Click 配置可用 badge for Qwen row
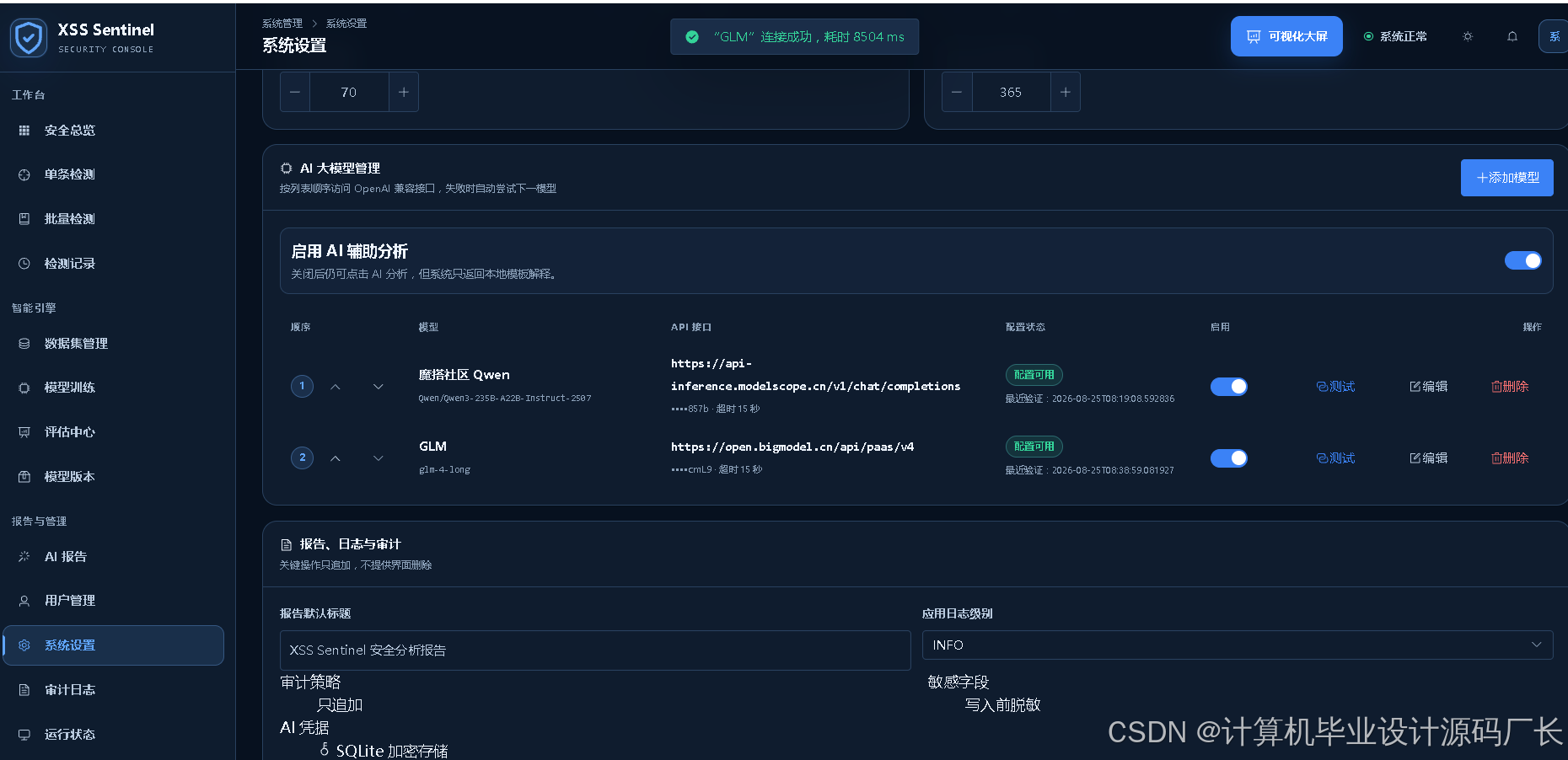Viewport: 1568px width, 760px height. pyautogui.click(x=1034, y=375)
